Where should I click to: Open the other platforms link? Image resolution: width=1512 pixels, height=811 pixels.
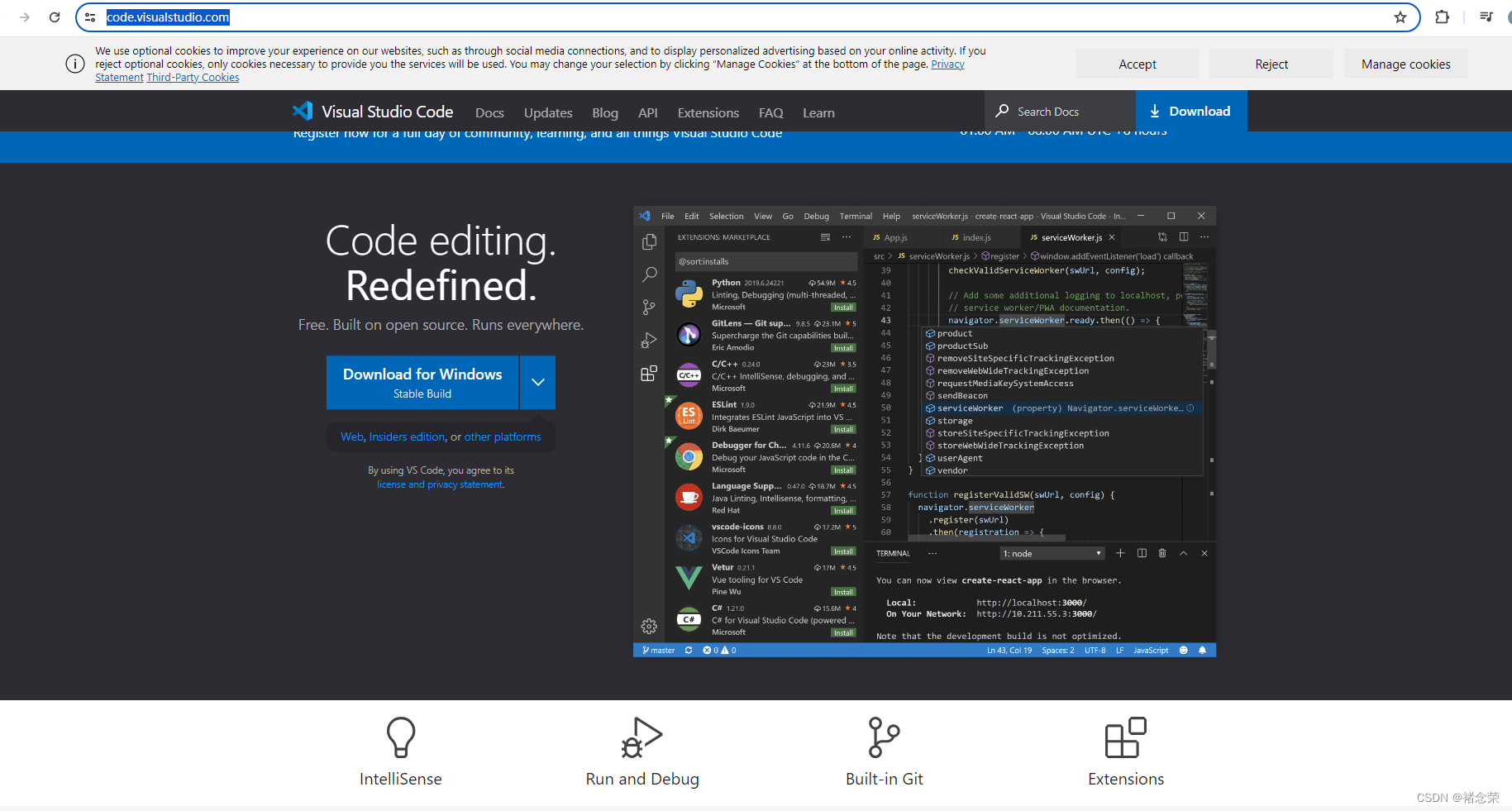pyautogui.click(x=503, y=437)
